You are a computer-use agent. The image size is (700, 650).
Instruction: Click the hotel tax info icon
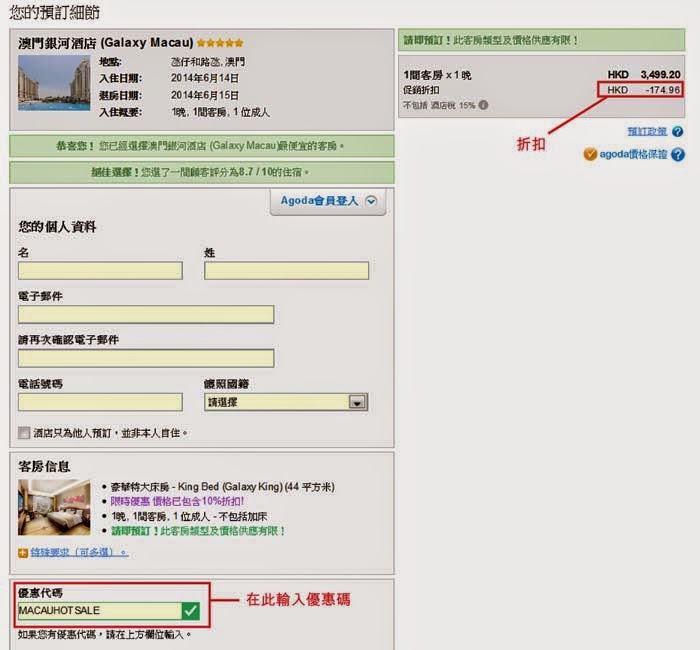[483, 105]
